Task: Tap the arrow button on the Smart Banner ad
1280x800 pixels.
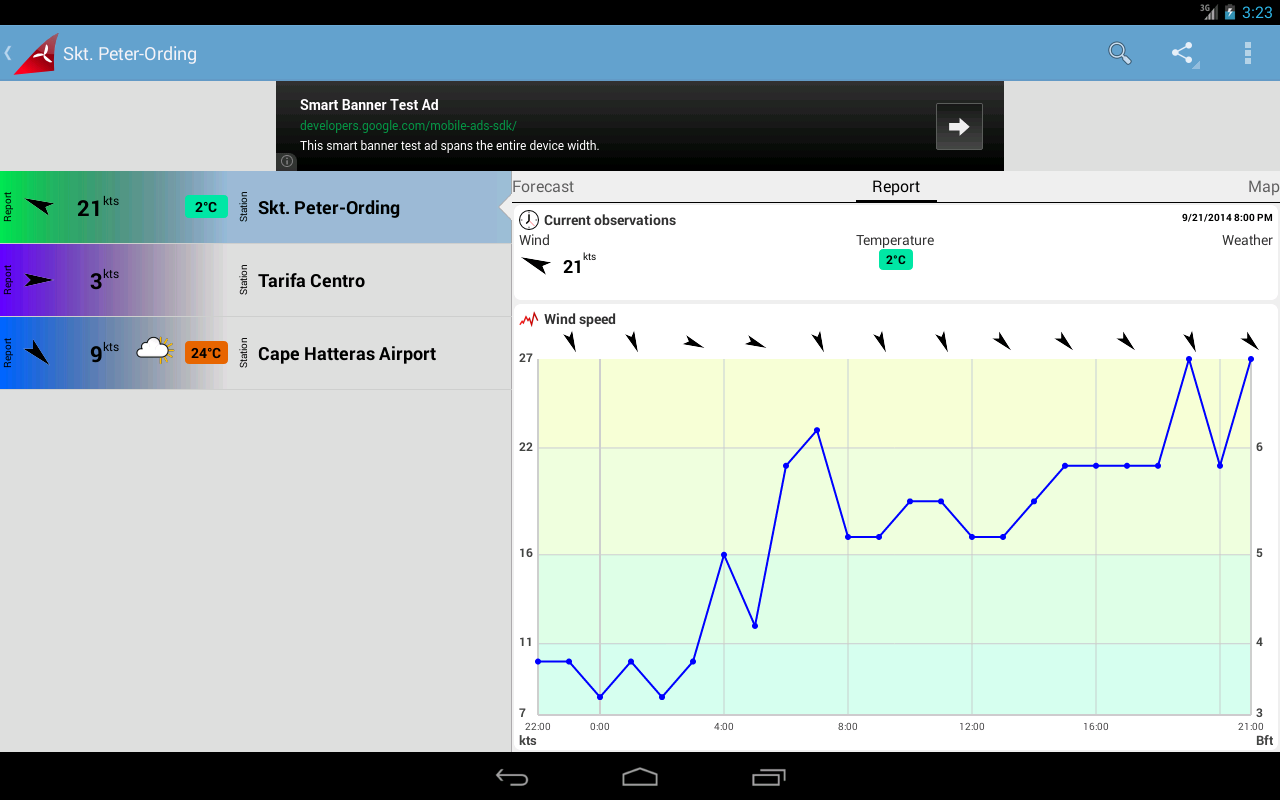Action: 958,126
